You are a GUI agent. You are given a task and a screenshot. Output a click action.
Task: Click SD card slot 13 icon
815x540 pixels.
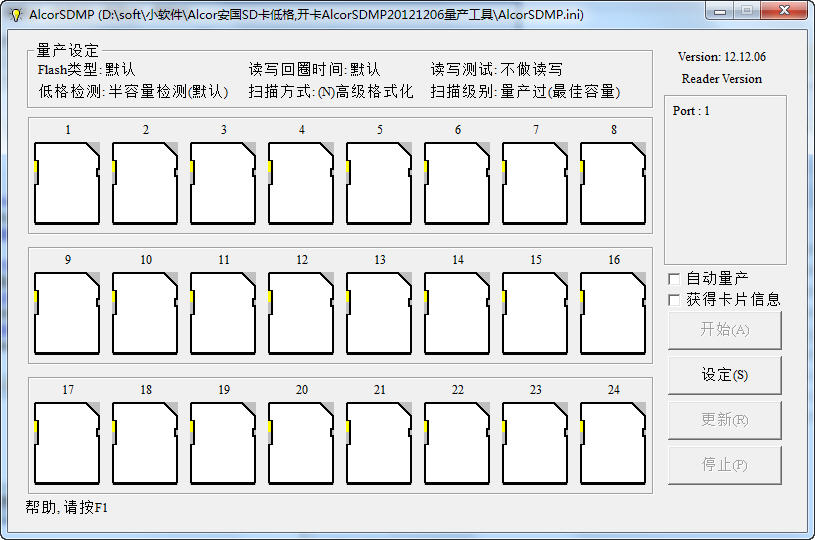pyautogui.click(x=379, y=313)
